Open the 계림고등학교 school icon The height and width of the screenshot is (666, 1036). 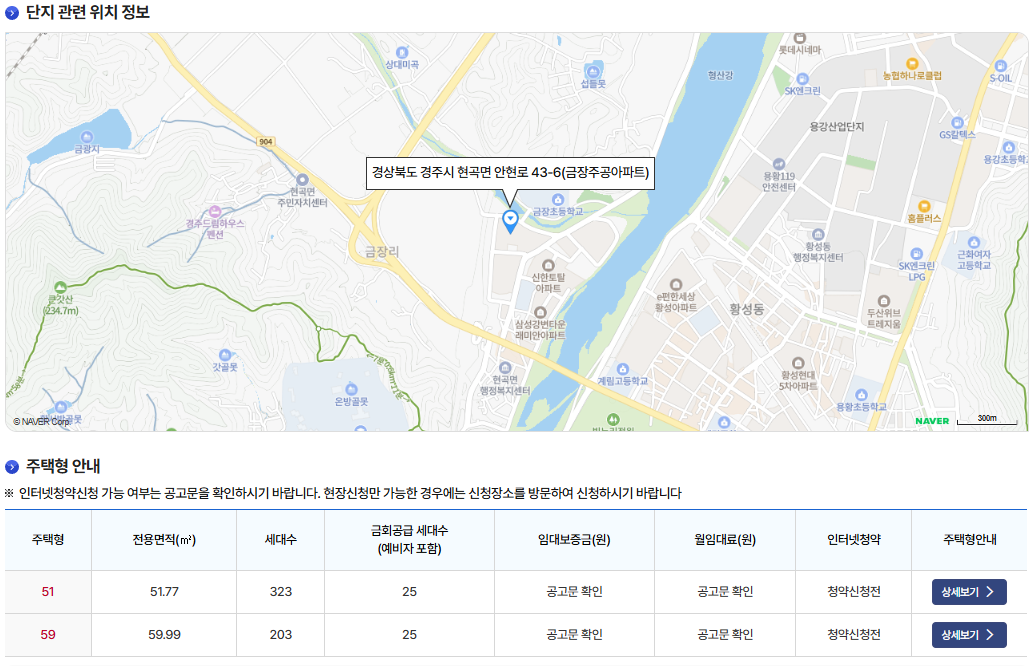pyautogui.click(x=622, y=369)
